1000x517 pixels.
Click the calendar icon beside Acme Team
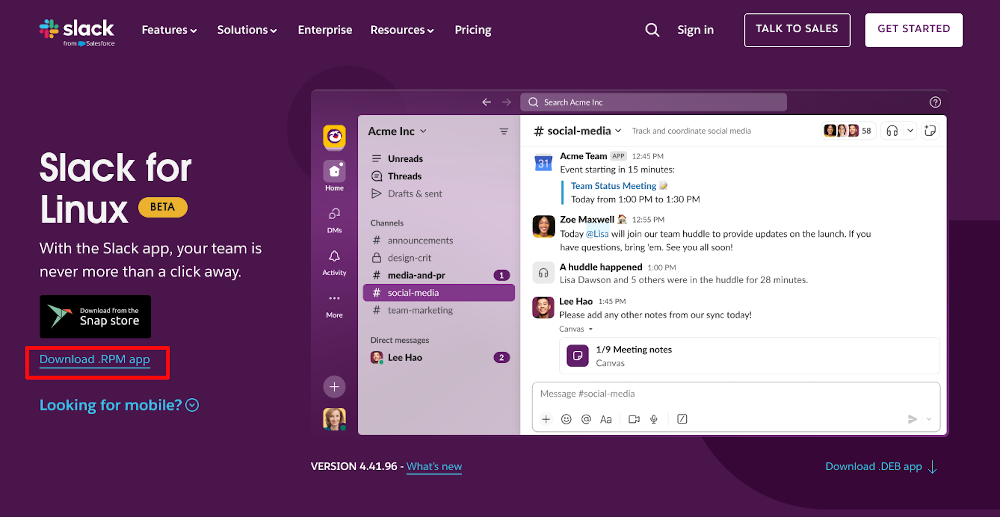point(543,163)
